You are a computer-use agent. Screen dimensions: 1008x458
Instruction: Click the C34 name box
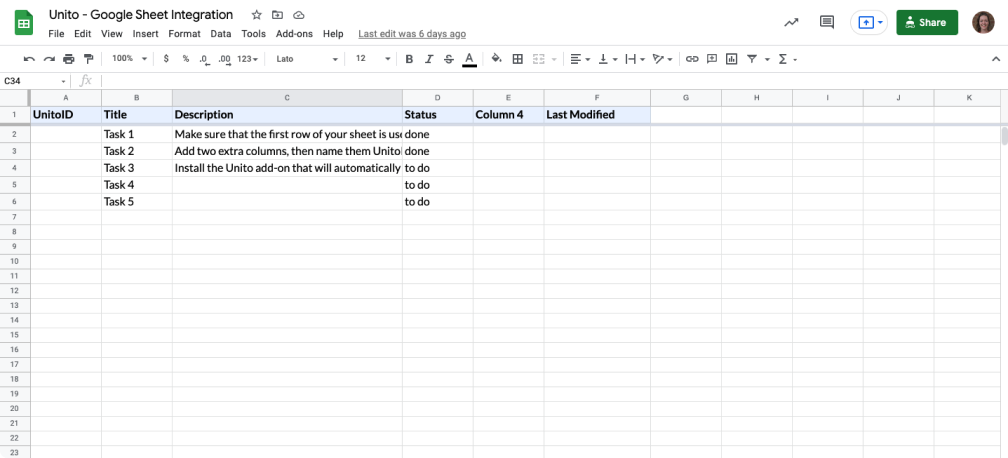tap(35, 81)
